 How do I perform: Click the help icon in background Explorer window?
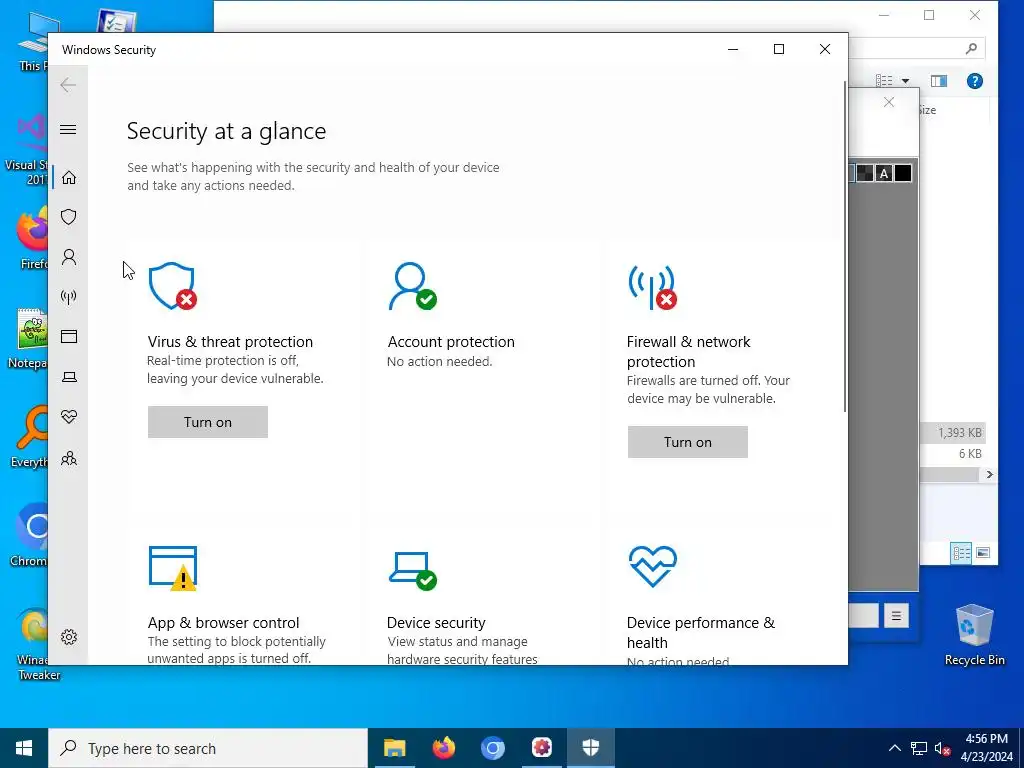(x=974, y=81)
